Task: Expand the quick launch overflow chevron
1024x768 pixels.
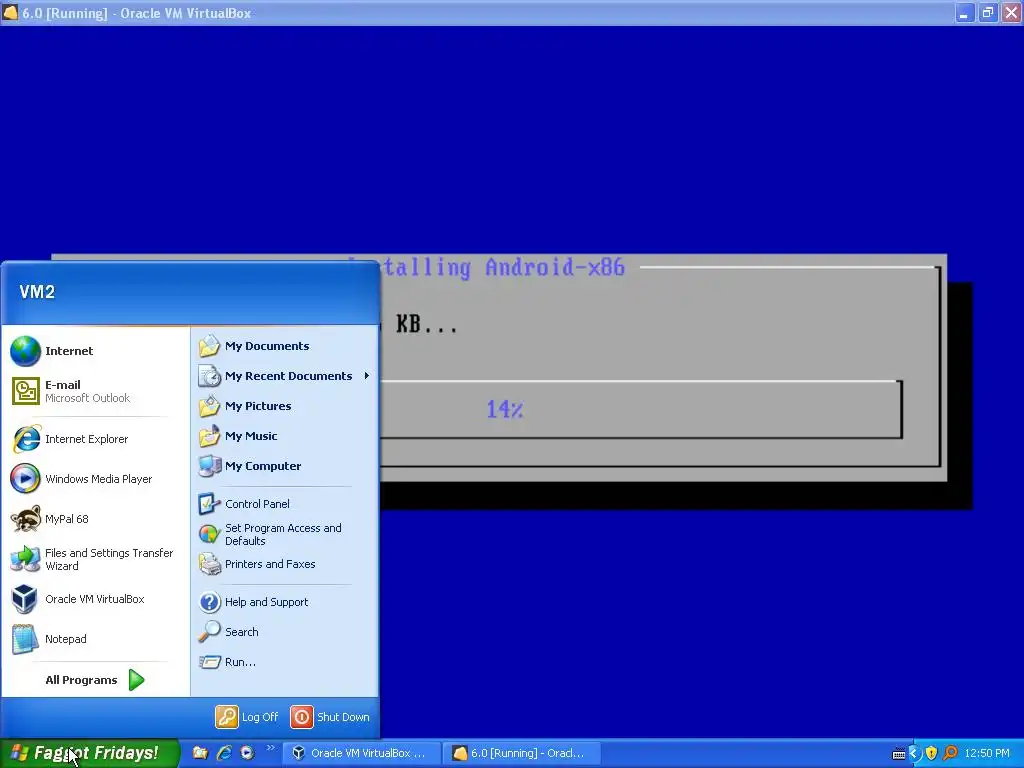Action: tap(270, 748)
